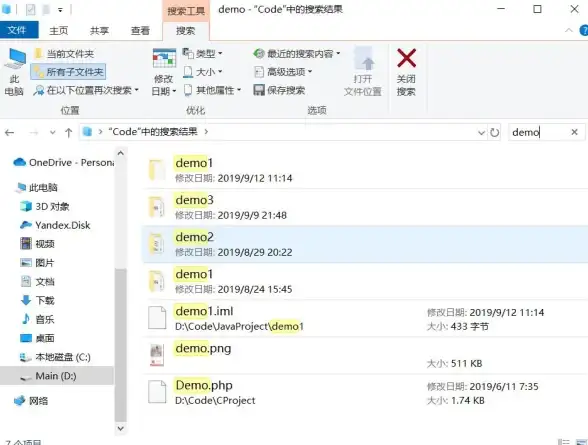This screenshot has height=445, width=588.
Task: Clear the search box with X
Action: point(574,132)
